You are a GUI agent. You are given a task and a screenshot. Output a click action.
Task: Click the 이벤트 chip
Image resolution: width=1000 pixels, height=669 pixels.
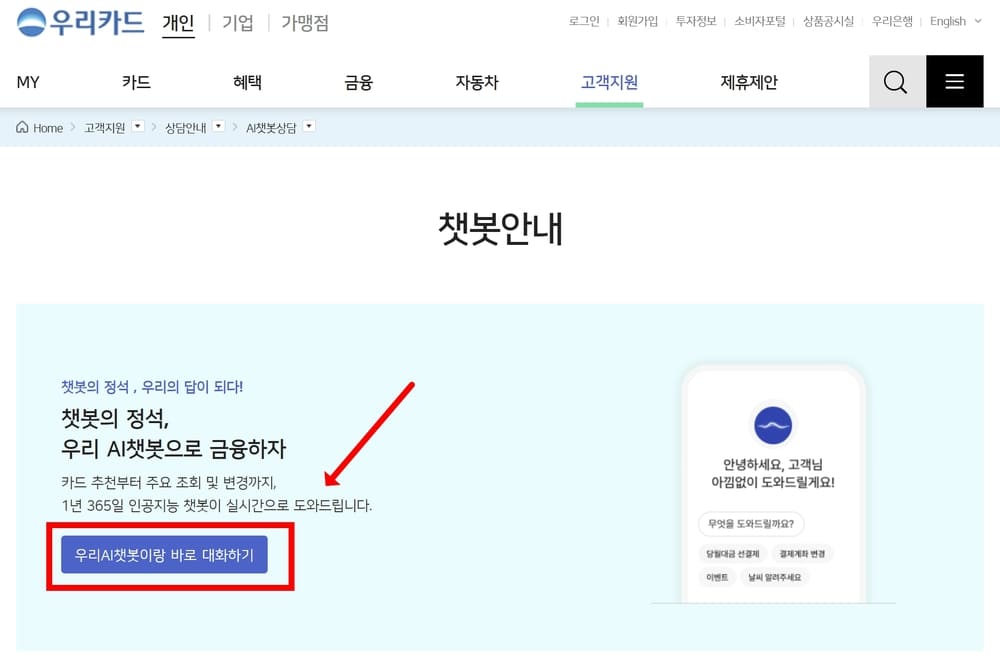(717, 577)
